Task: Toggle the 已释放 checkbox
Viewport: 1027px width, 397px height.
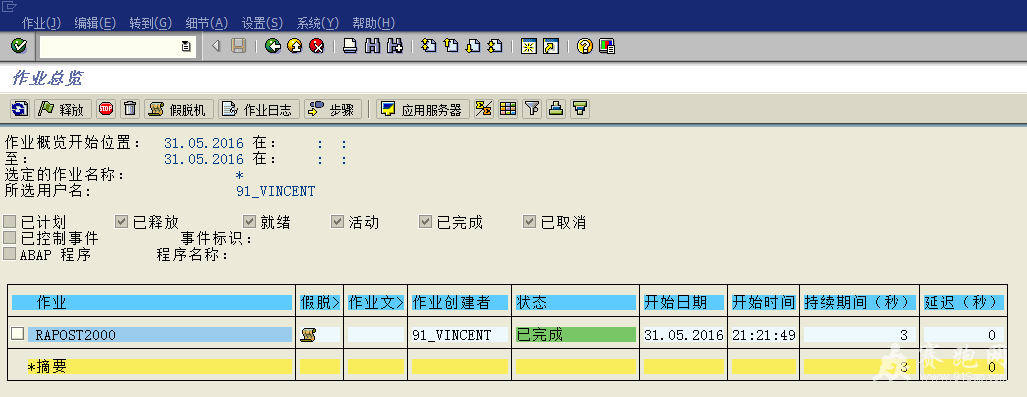Action: [x=121, y=221]
